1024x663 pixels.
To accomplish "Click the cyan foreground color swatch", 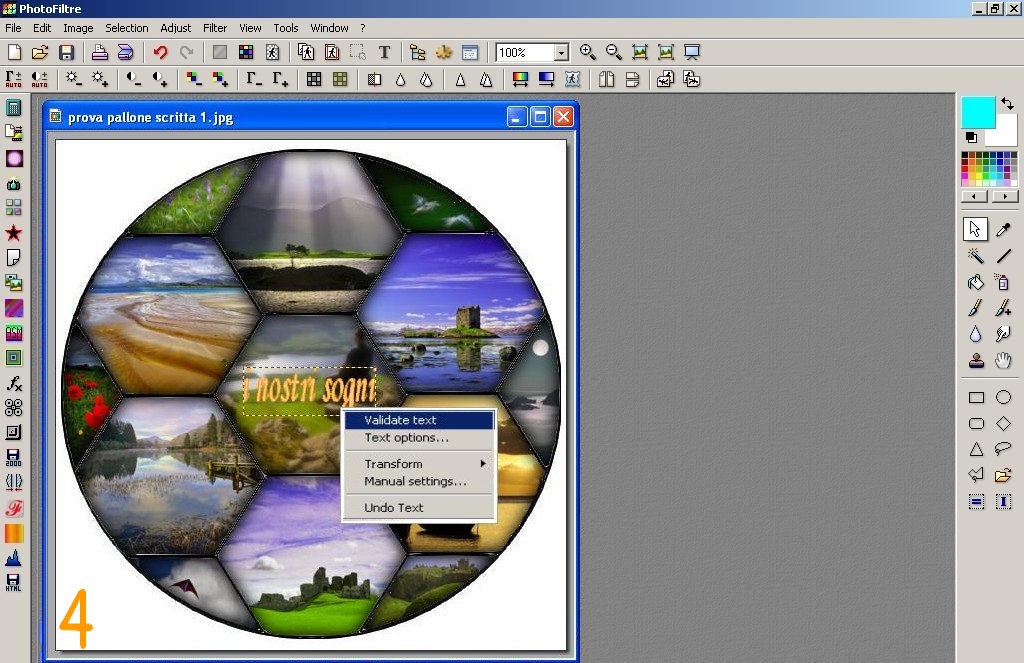I will 977,112.
